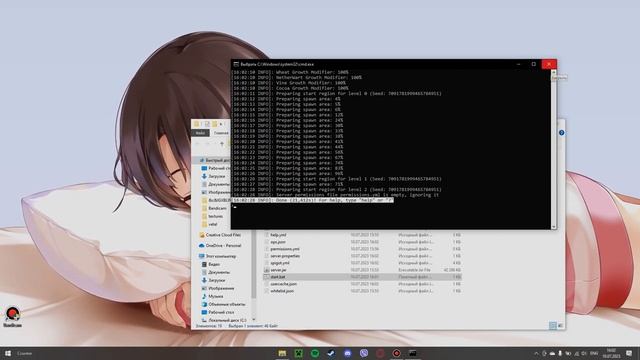640x360 pixels.
Task: Open File Explorer from the taskbar
Action: pyautogui.click(x=282, y=353)
